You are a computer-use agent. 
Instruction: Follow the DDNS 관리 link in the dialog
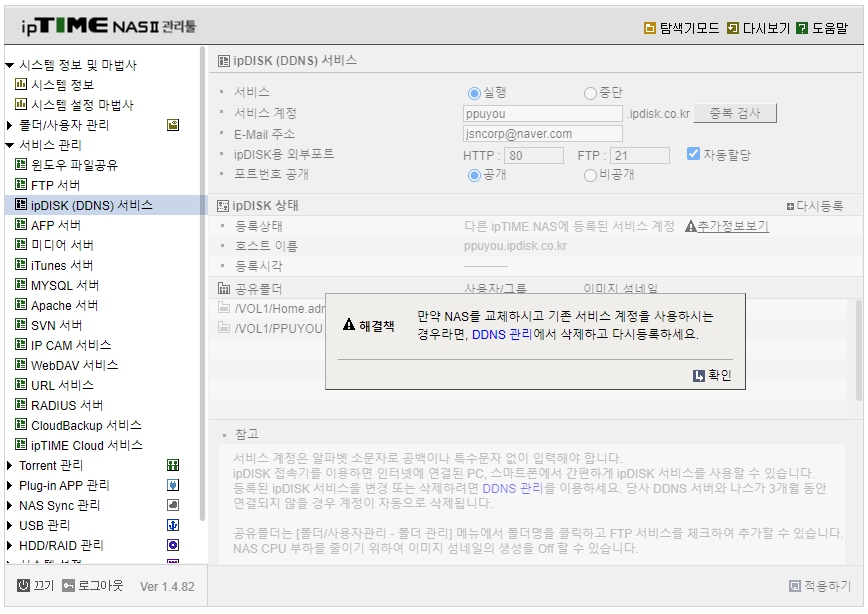(502, 334)
